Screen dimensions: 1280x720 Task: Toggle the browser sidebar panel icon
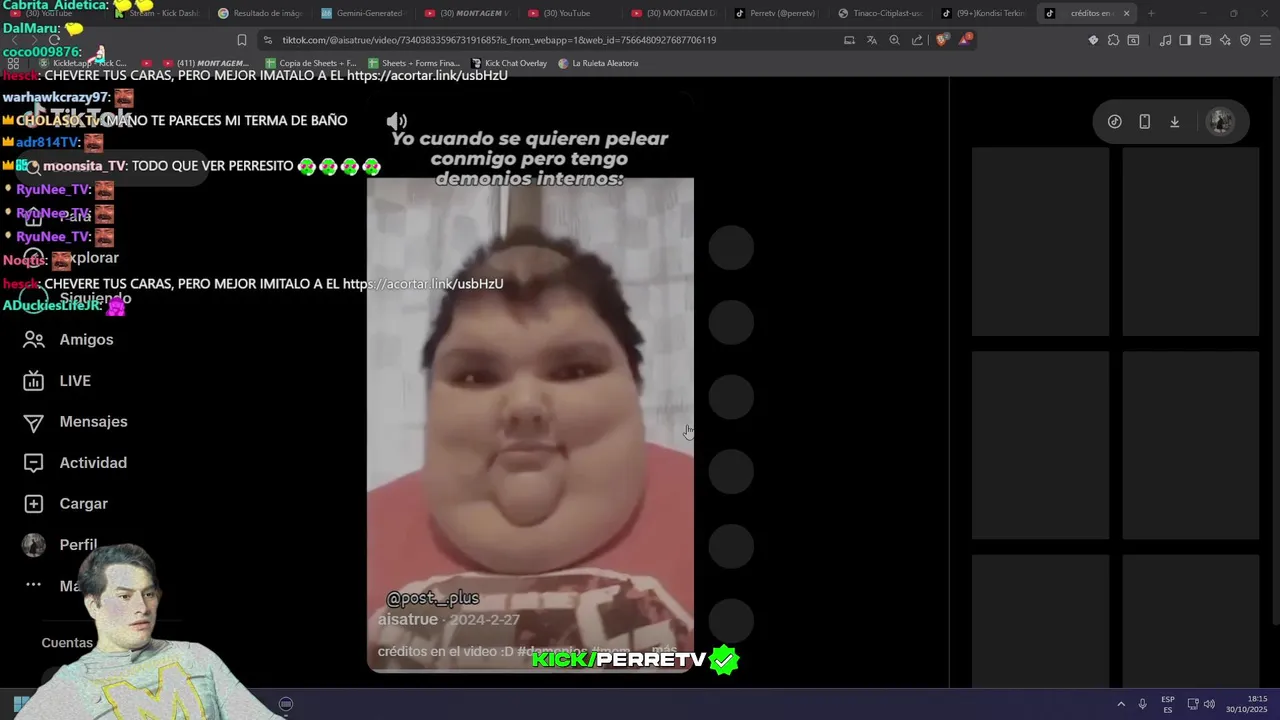point(1185,40)
